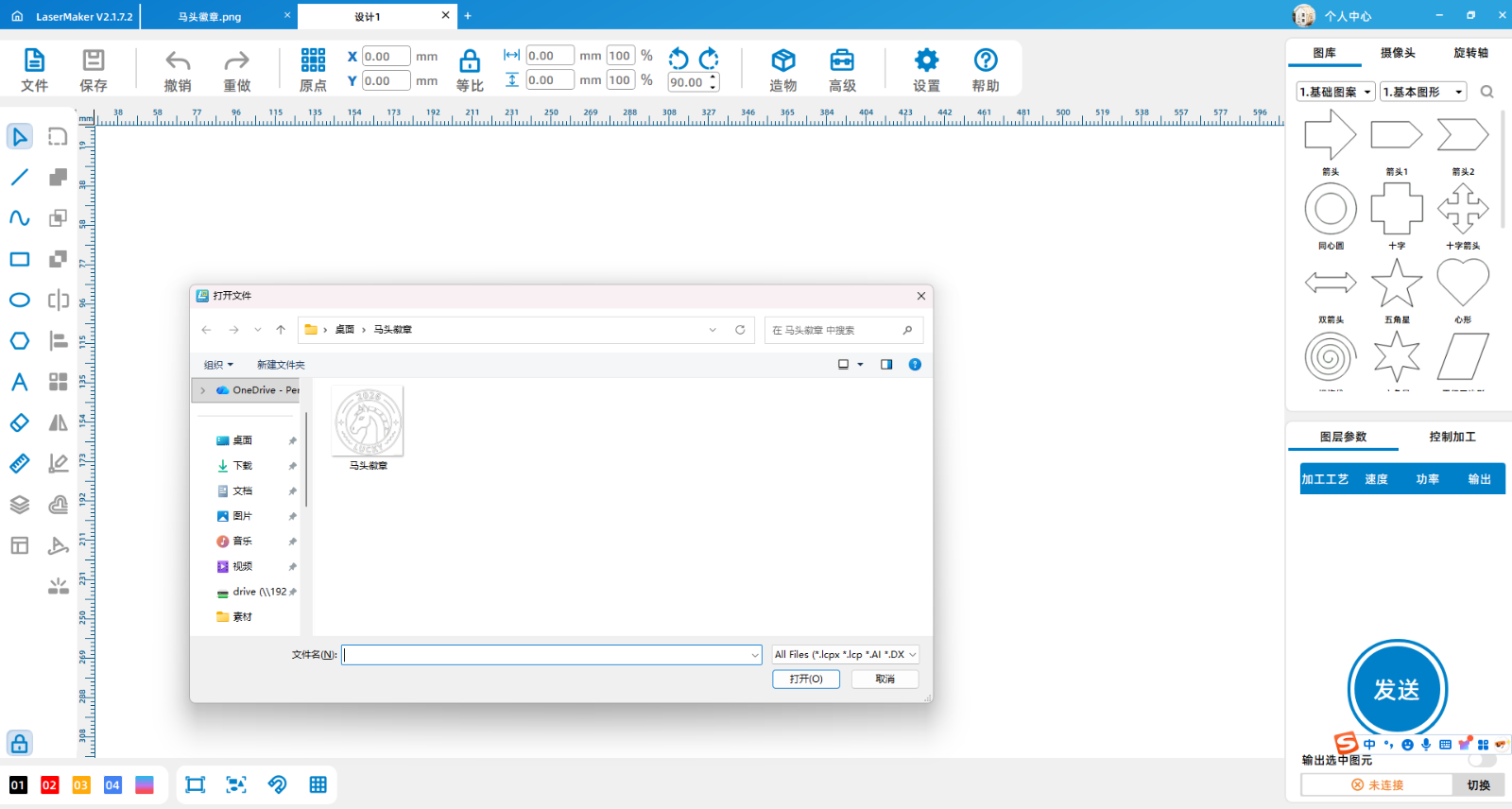Screen dimensions: 1512x809
Task: Click the rotate counterclockwise icon
Action: click(x=679, y=59)
